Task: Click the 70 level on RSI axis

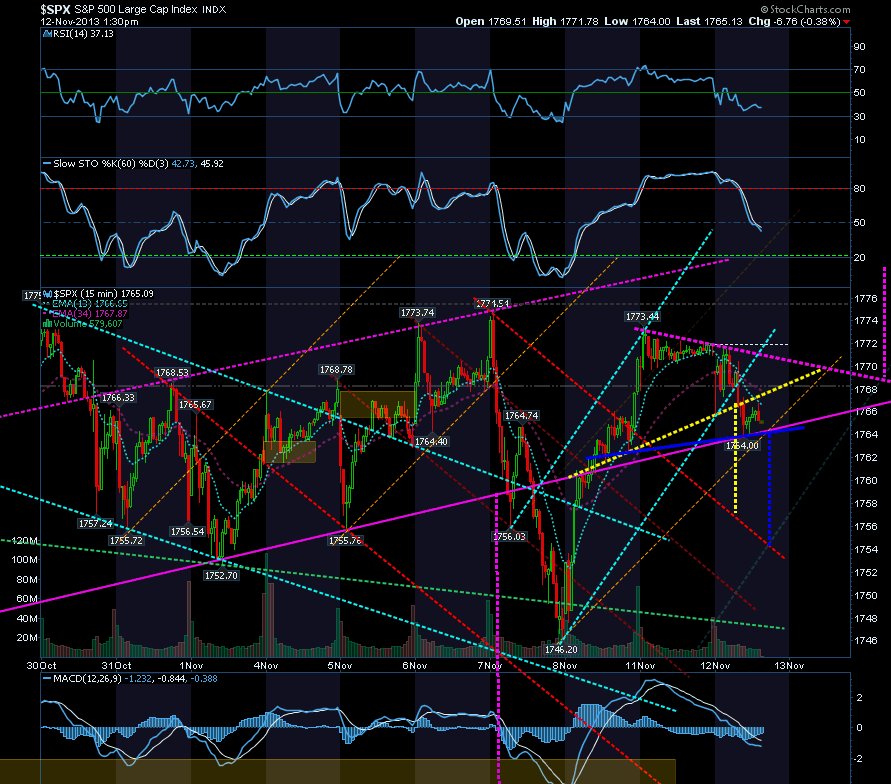Action: pos(859,70)
